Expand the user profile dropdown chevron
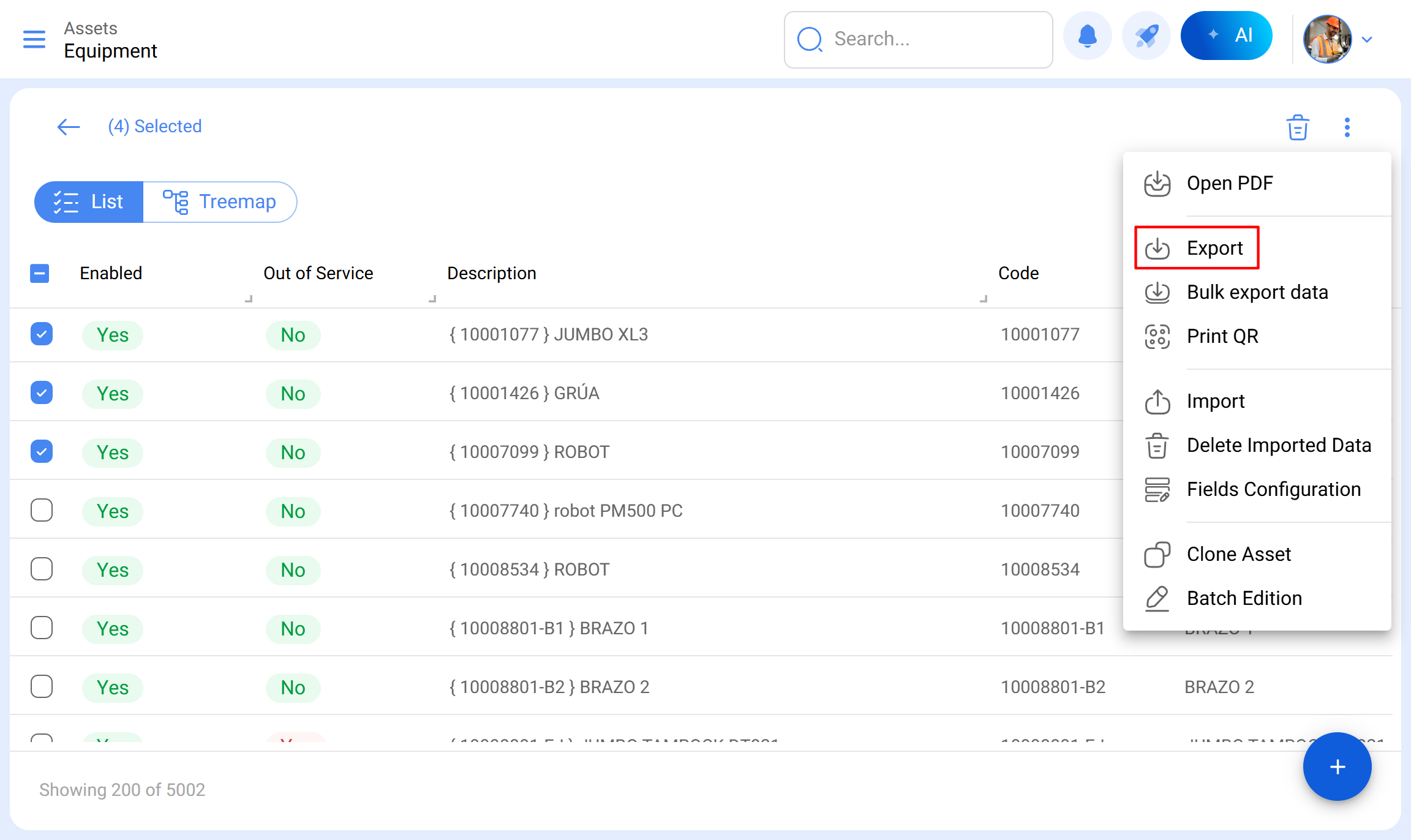The width and height of the screenshot is (1411, 840). (1367, 40)
